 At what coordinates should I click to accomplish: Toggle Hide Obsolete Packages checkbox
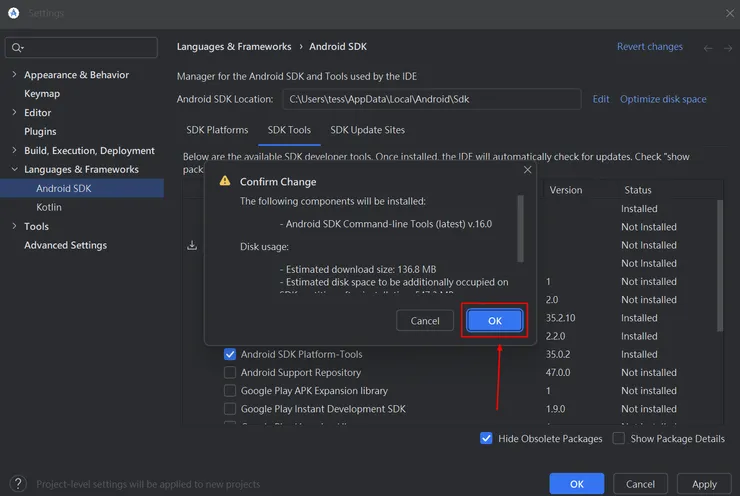(486, 438)
